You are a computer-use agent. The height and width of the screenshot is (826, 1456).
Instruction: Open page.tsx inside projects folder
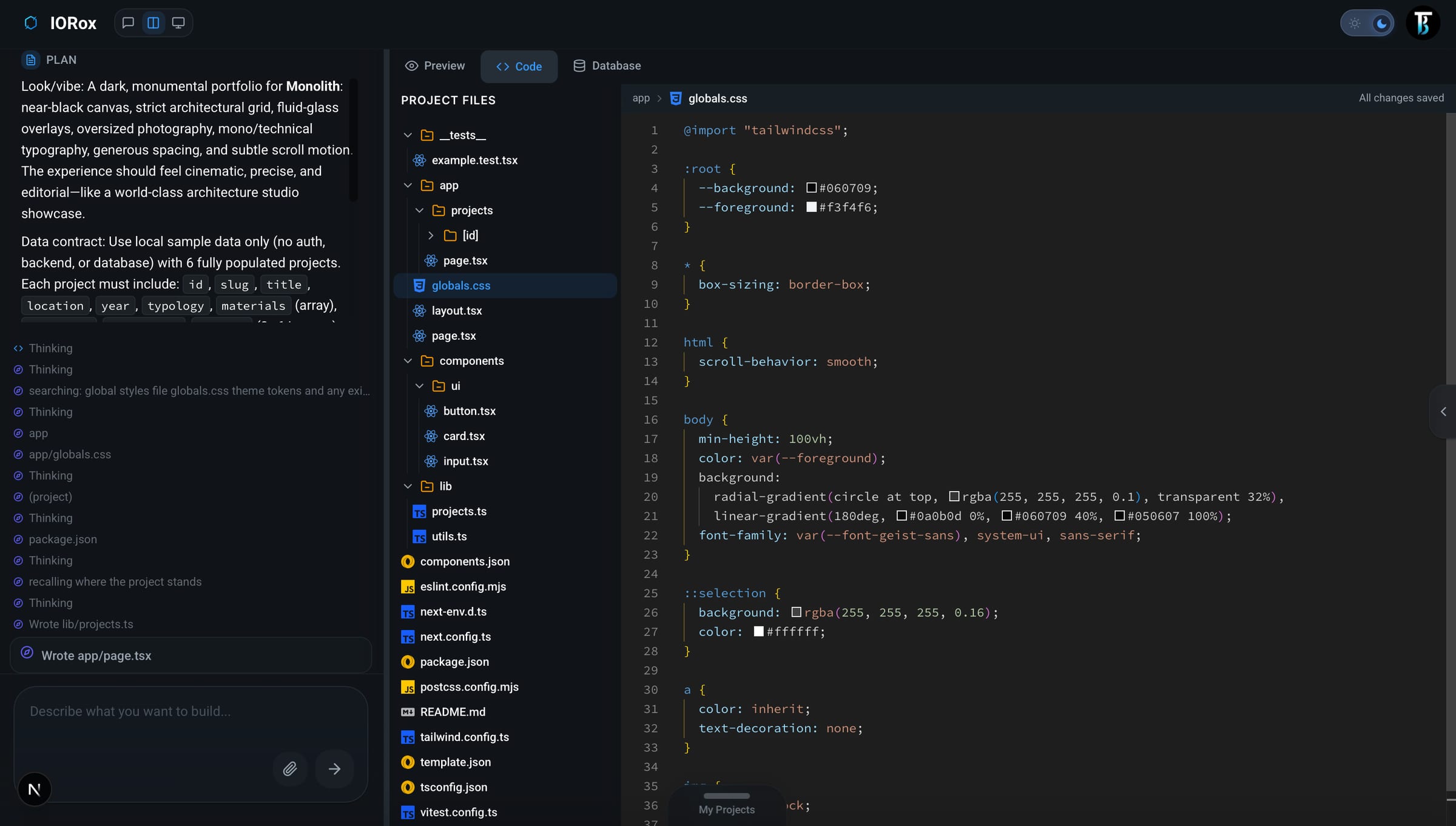(x=505, y=260)
